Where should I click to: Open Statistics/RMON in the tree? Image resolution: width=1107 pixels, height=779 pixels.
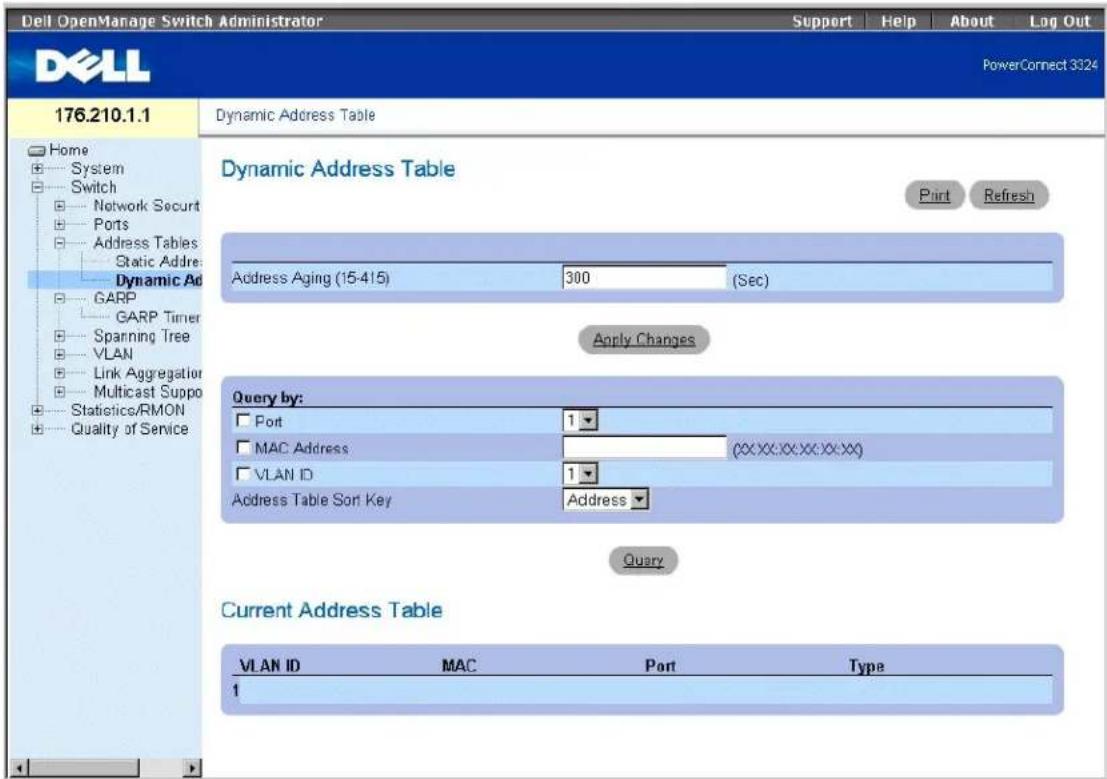[128, 410]
